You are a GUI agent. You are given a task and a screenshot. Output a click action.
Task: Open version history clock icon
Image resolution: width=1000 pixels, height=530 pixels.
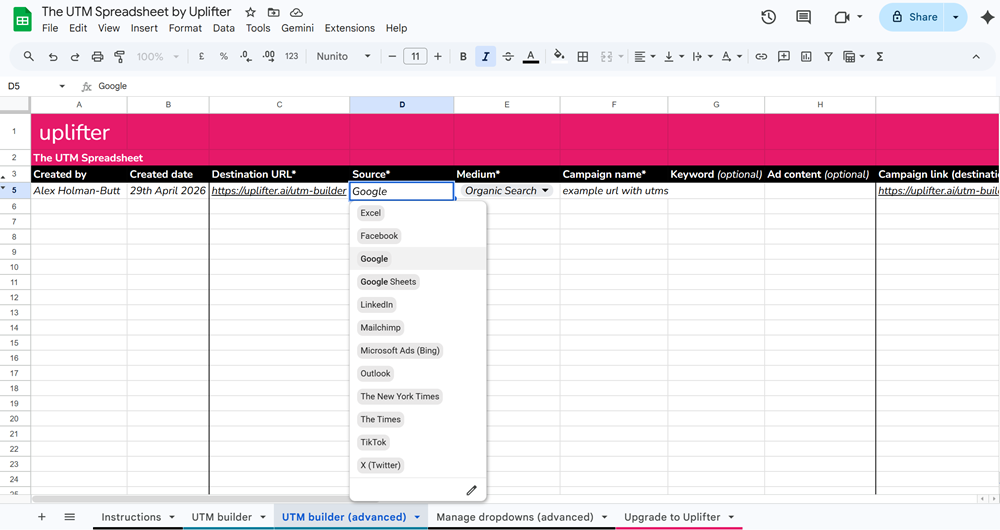tap(768, 17)
